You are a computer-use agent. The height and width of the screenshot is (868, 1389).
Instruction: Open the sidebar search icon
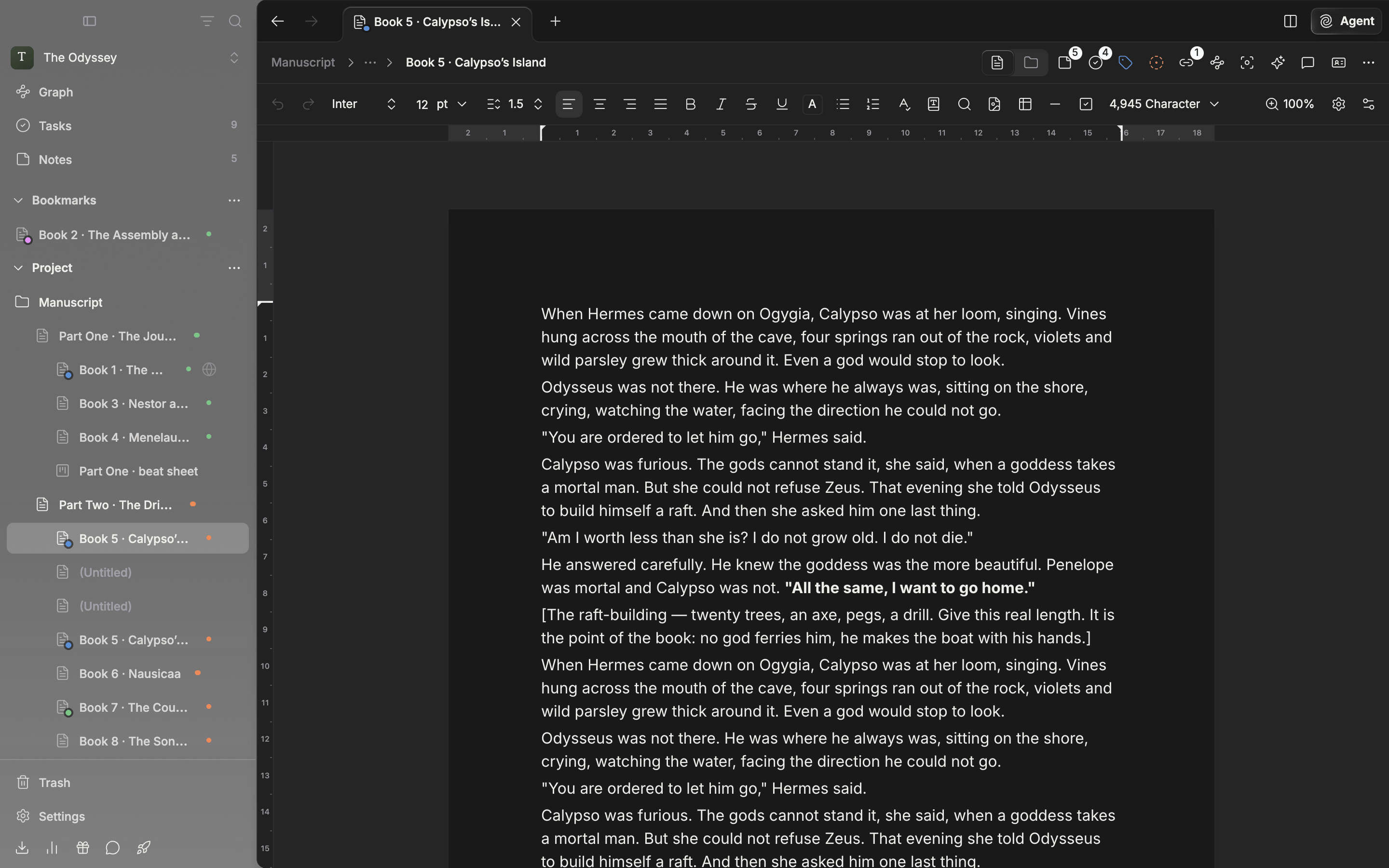(235, 21)
